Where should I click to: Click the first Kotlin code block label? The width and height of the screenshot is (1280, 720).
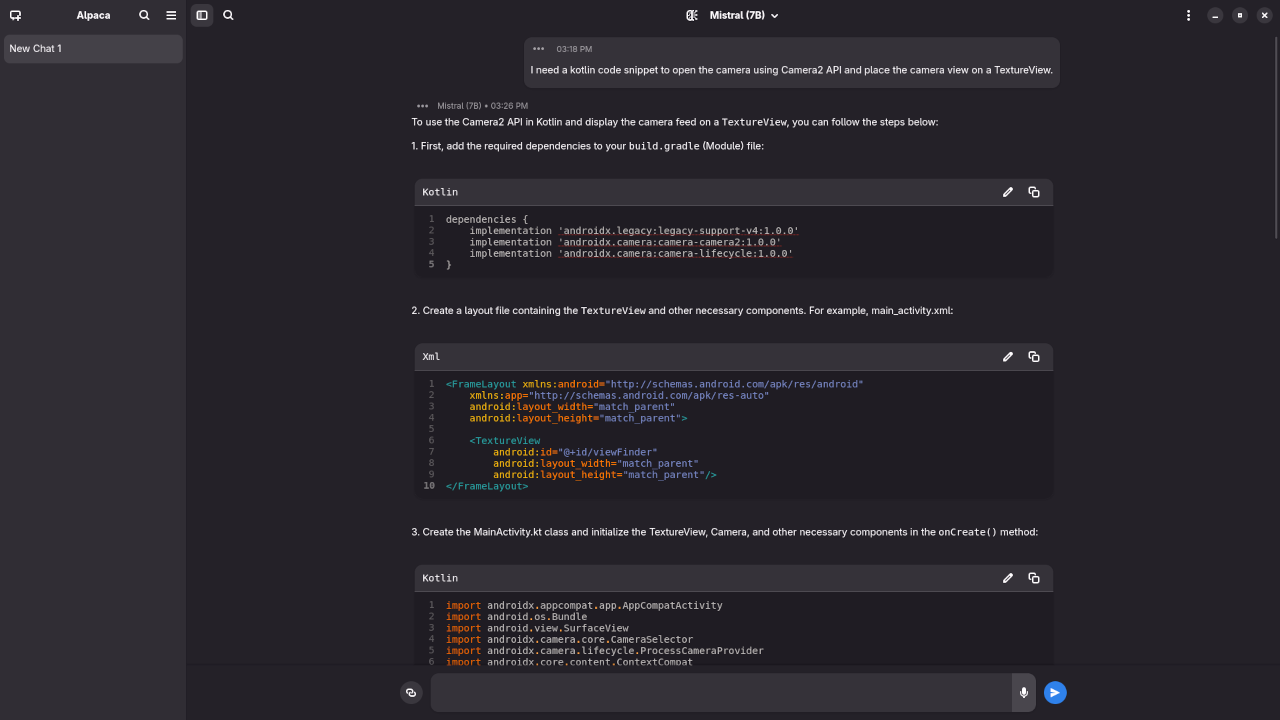(440, 192)
